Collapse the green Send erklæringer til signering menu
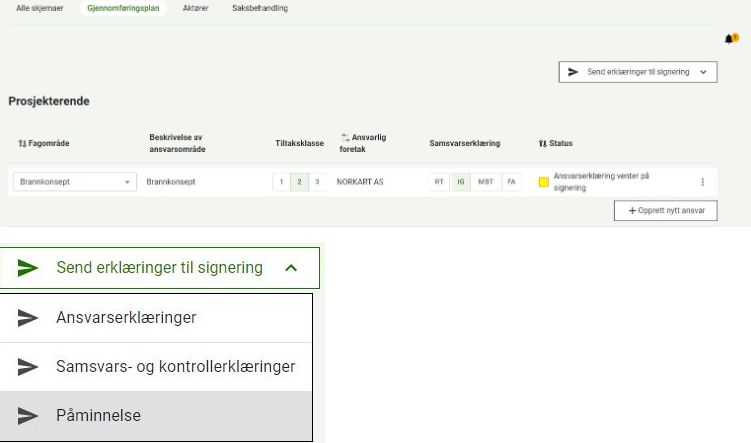 (x=290, y=268)
